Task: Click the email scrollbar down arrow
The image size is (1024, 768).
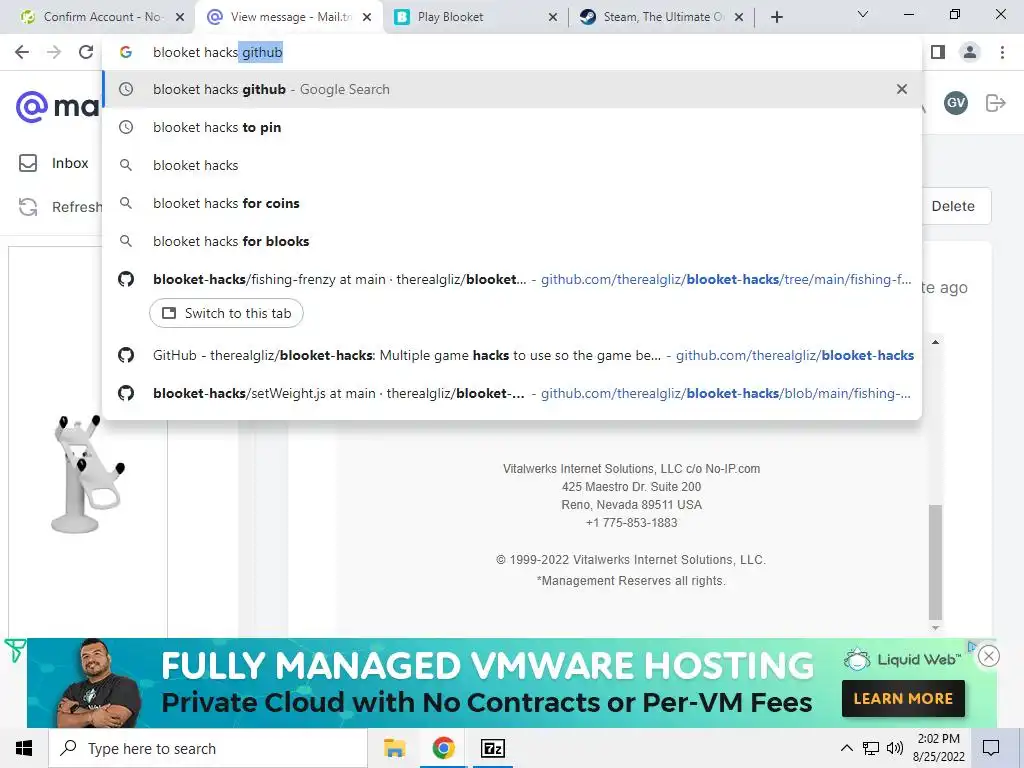Action: 935,628
